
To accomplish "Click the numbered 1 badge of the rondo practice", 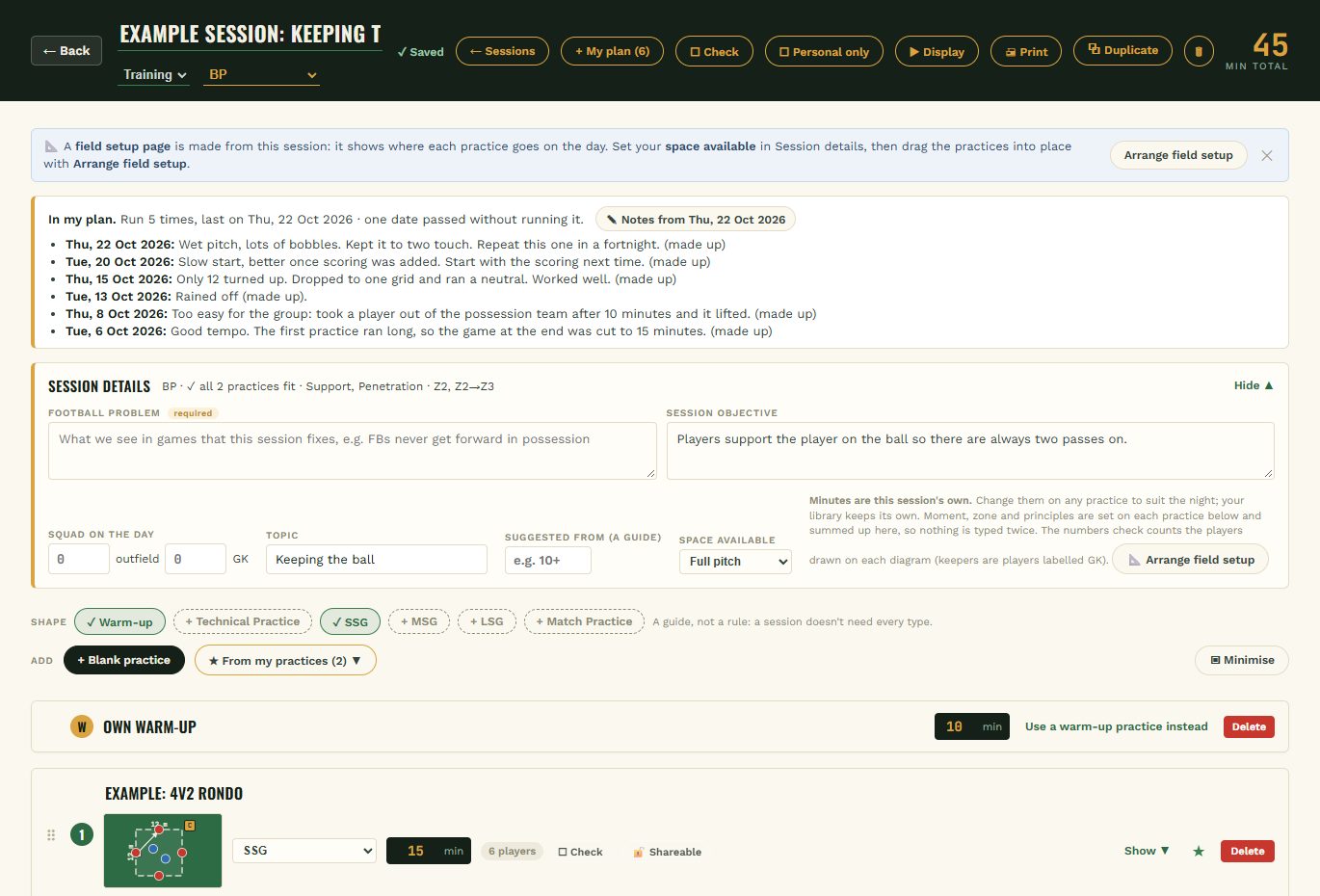I will 82,834.
